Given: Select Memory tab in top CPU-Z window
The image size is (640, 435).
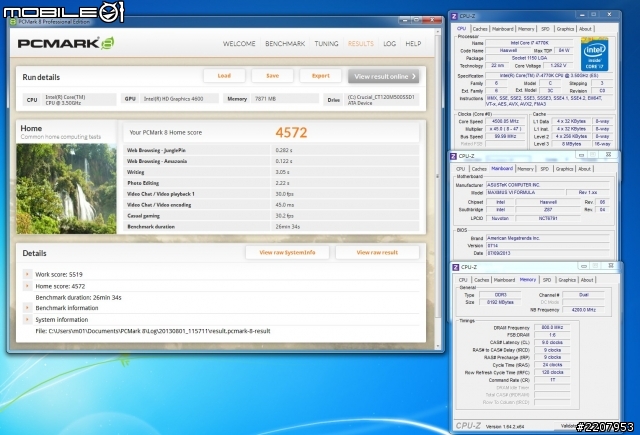Looking at the screenshot, I should click(526, 29).
